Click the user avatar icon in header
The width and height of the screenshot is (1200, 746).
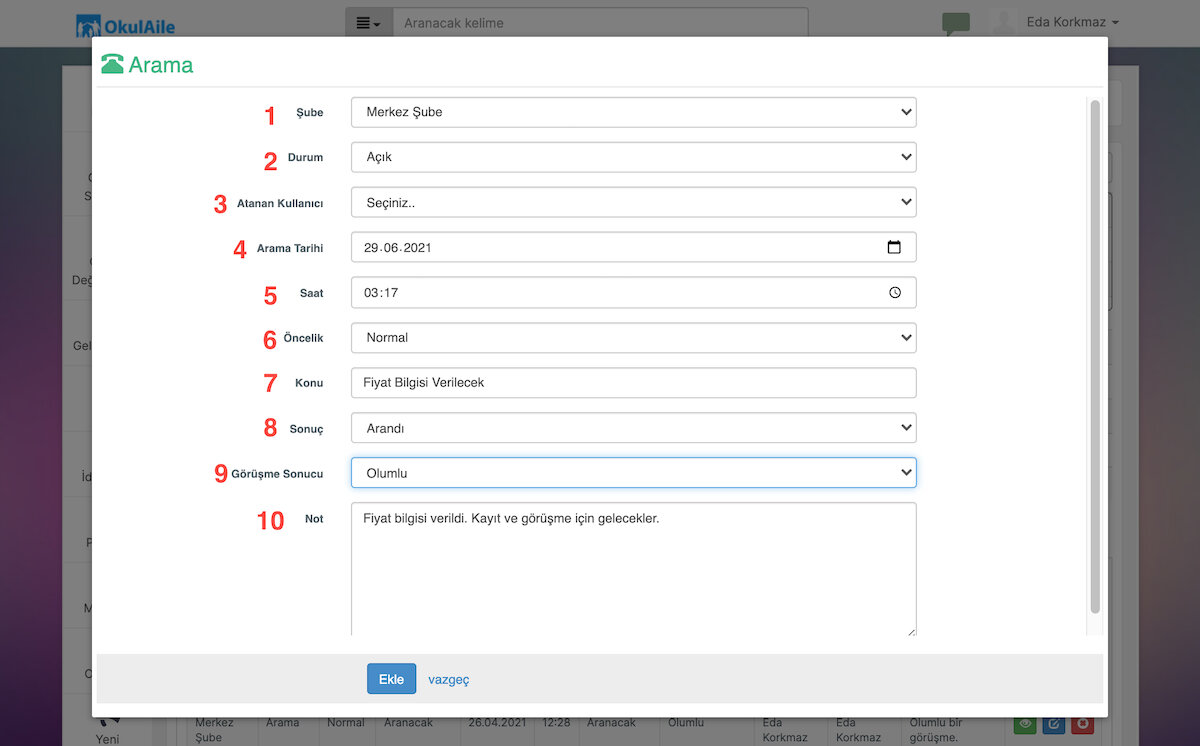(x=1003, y=23)
